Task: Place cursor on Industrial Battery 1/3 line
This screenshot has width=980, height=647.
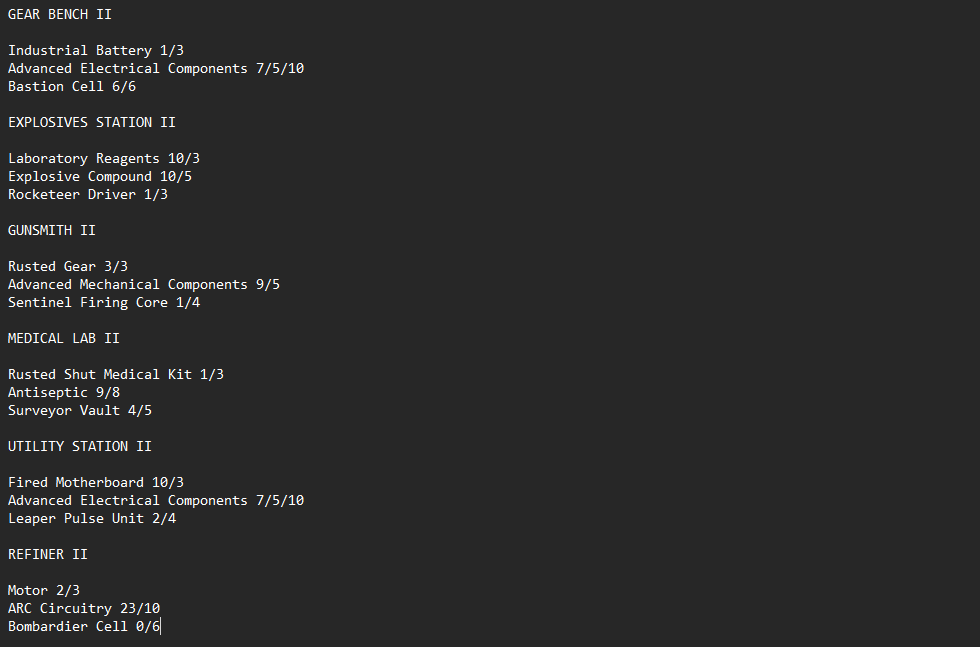Action: (x=95, y=50)
